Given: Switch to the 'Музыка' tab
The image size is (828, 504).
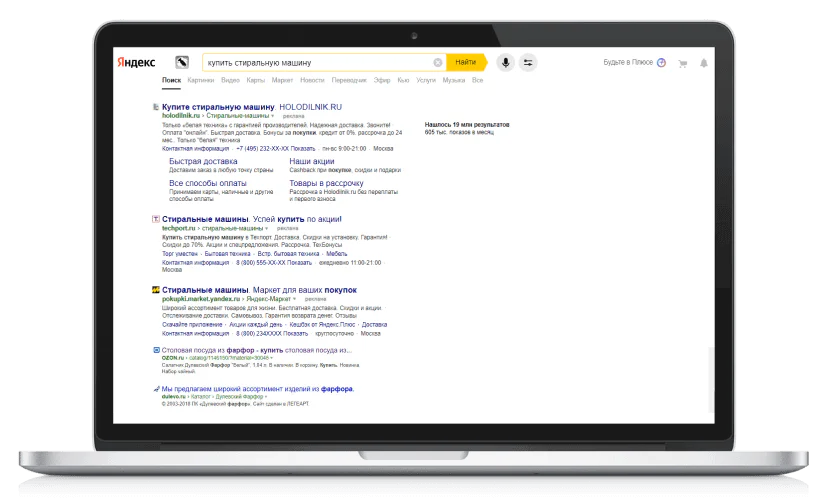Looking at the screenshot, I should [454, 80].
